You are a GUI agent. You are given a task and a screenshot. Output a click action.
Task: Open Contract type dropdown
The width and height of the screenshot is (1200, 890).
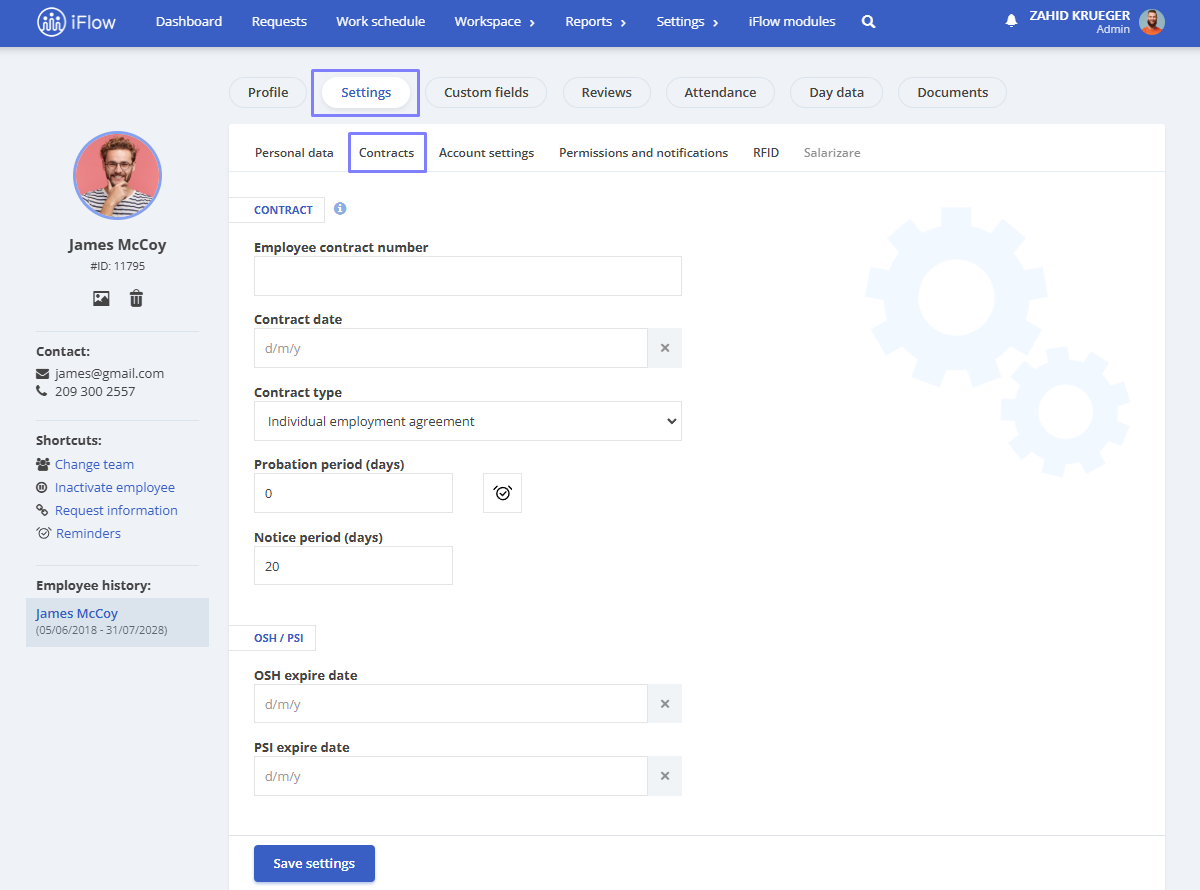(x=468, y=421)
